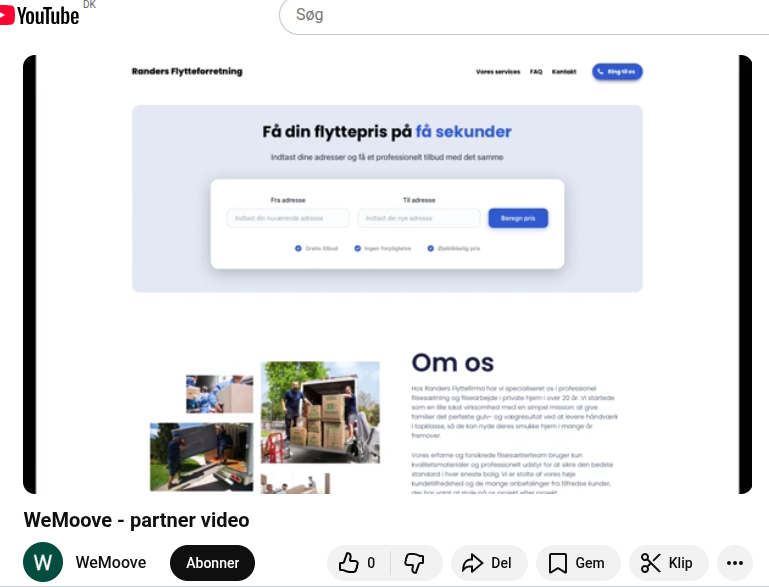Click the thumbs-down dislike icon
The height and width of the screenshot is (587, 769).
point(414,563)
